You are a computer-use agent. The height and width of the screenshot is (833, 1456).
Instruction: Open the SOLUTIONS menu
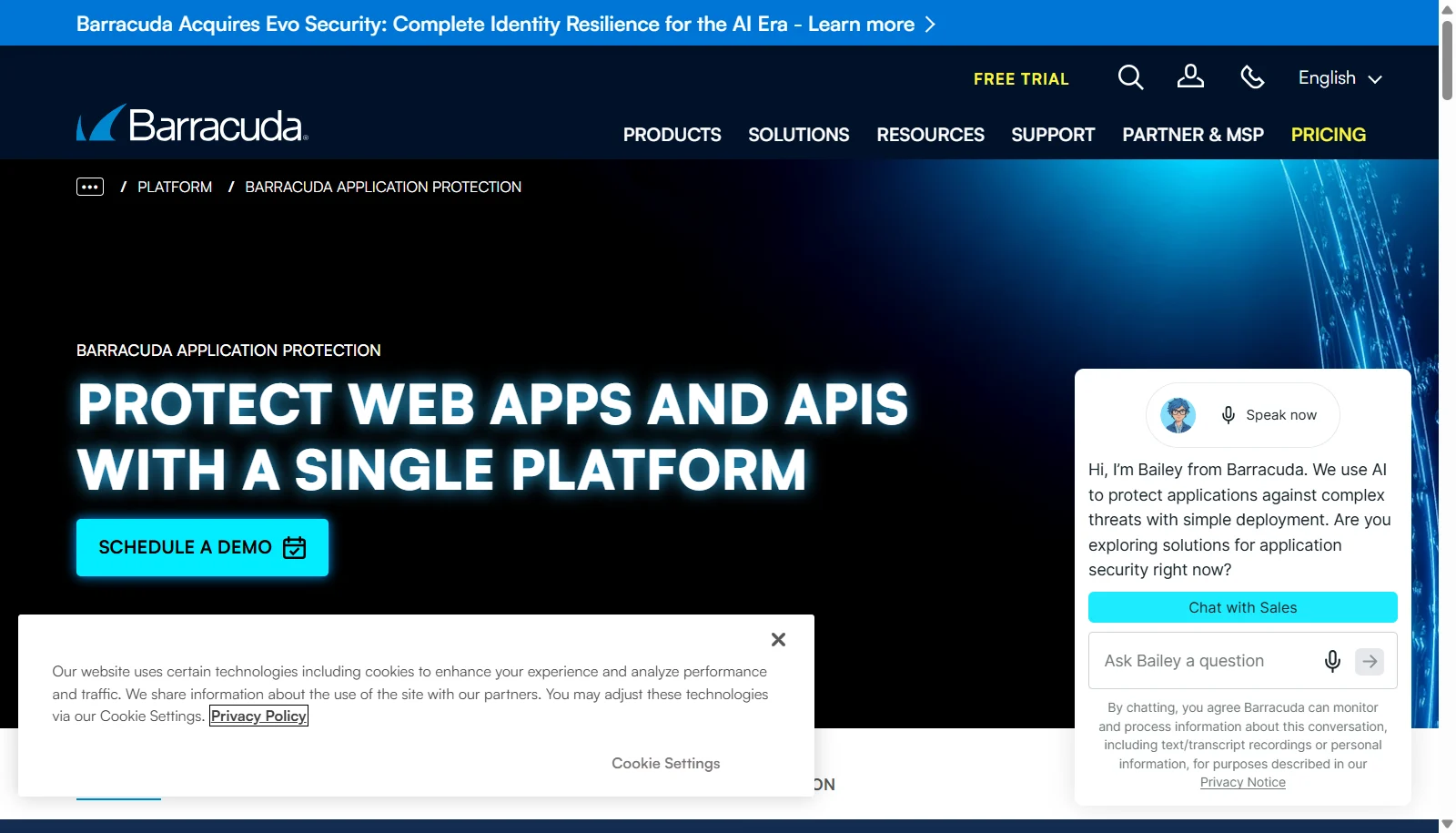798,135
